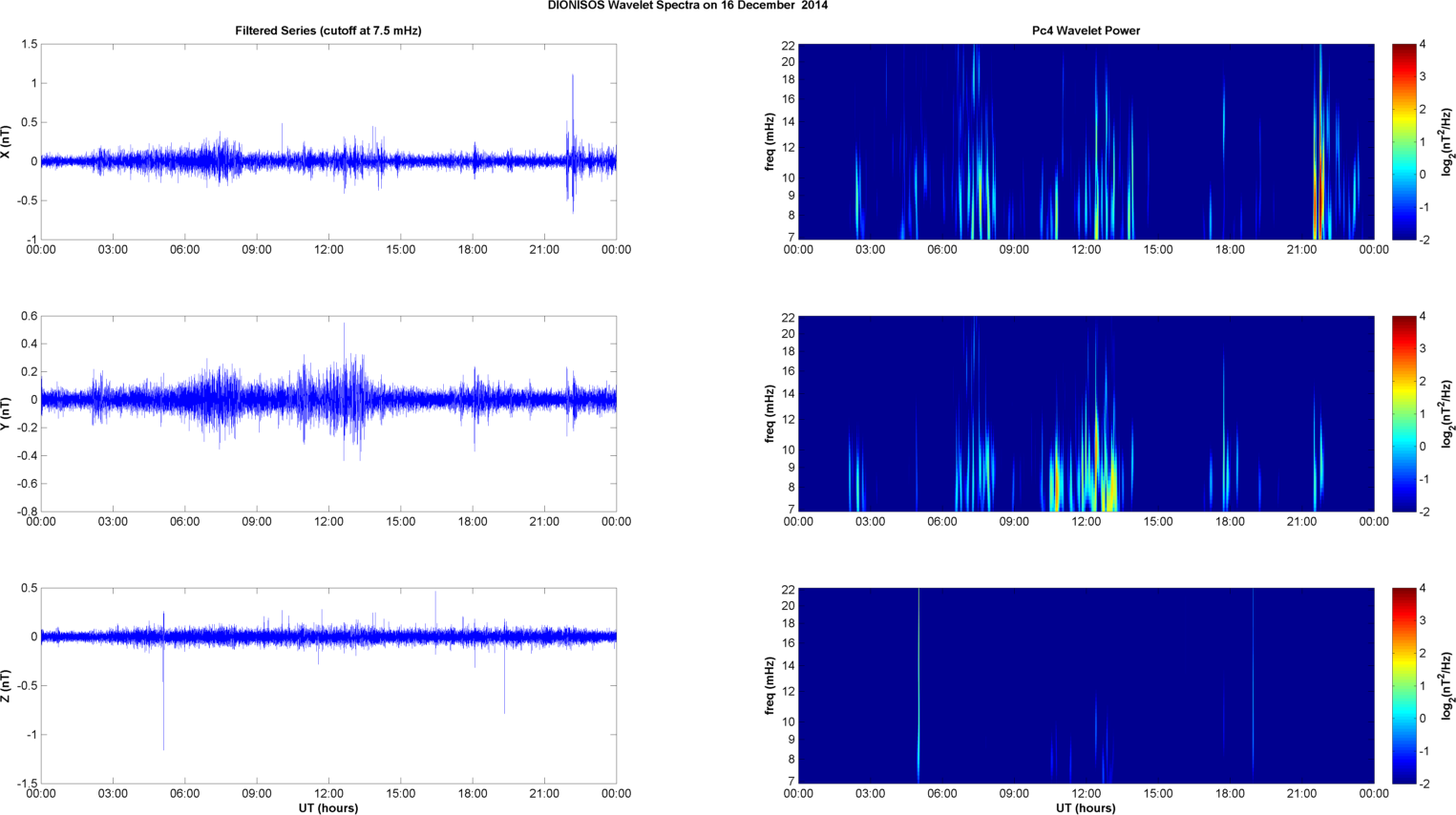1456x815 pixels.
Task: Click the color scale bar beside X spectrogram
Action: (x=1403, y=142)
